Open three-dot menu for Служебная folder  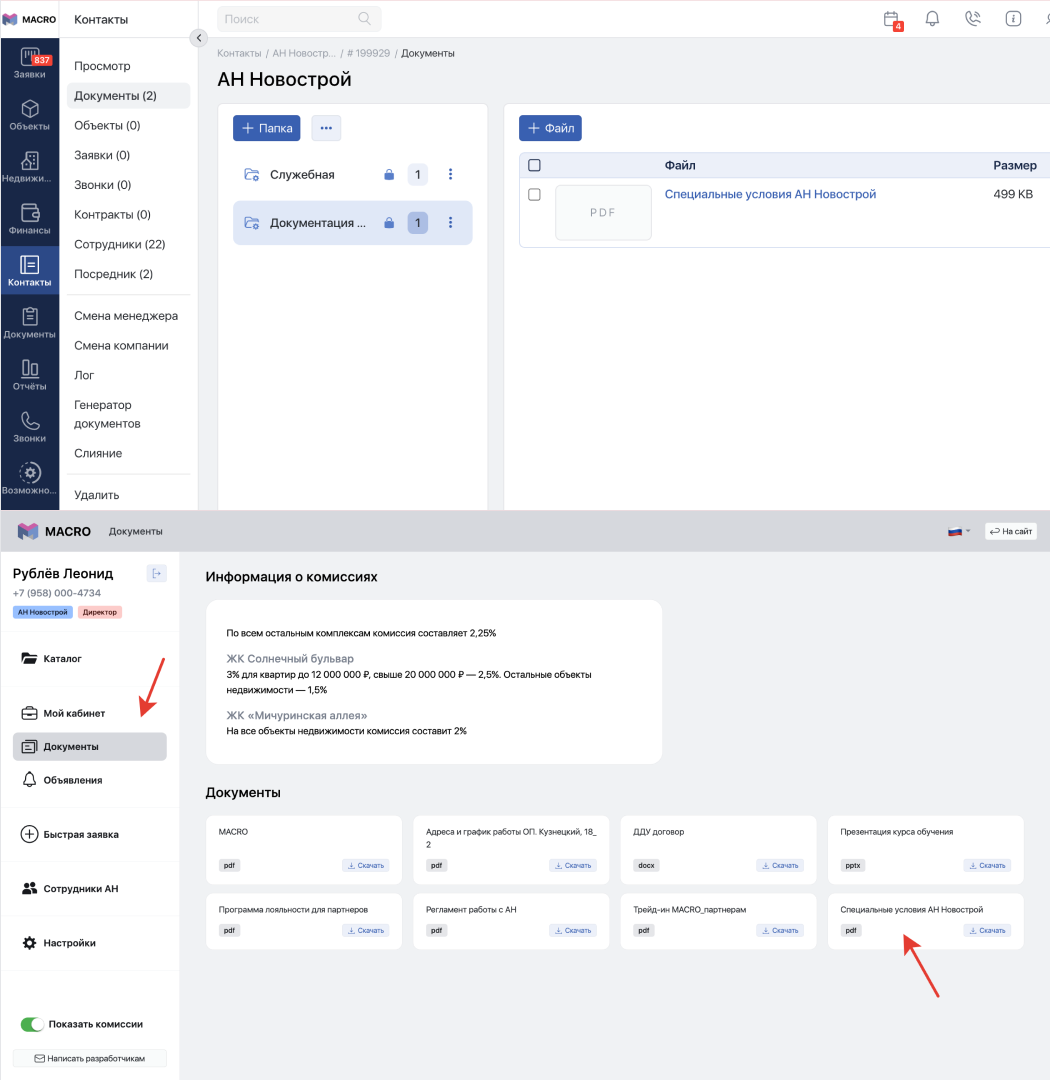click(x=450, y=175)
